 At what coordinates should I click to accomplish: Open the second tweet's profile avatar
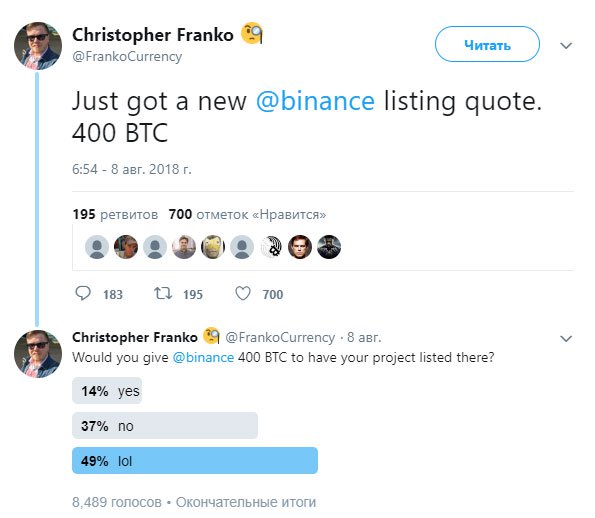38,354
